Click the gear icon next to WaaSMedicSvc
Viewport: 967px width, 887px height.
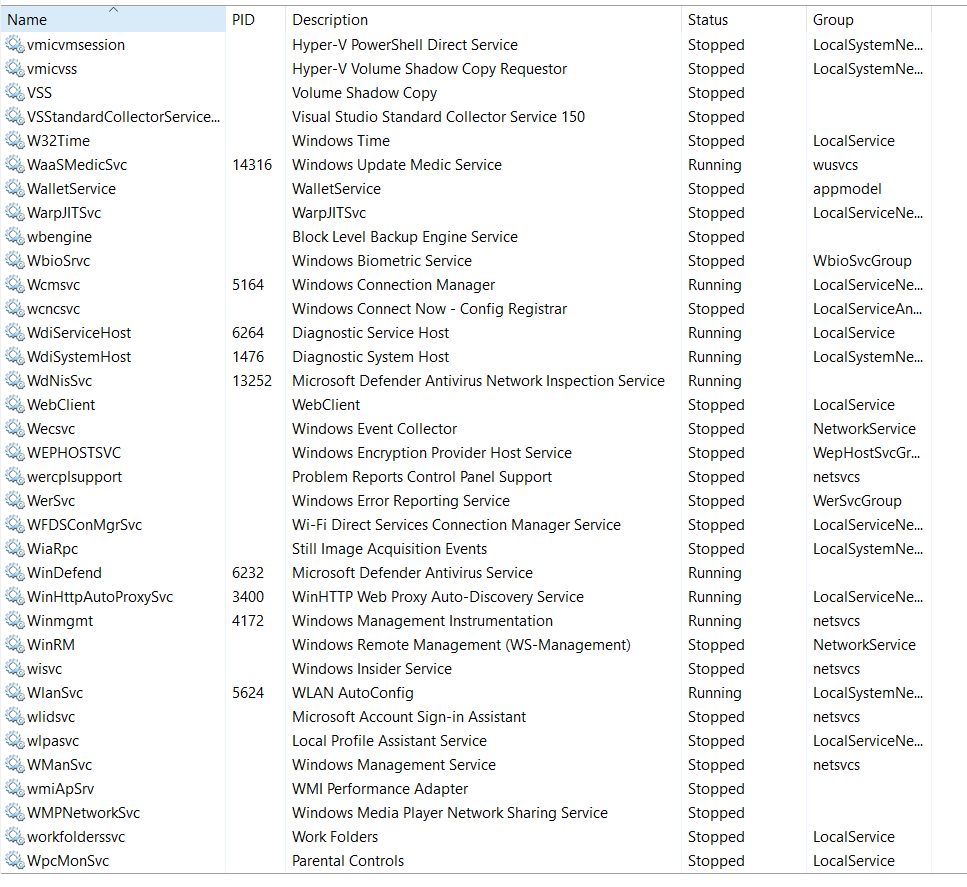pyautogui.click(x=15, y=165)
